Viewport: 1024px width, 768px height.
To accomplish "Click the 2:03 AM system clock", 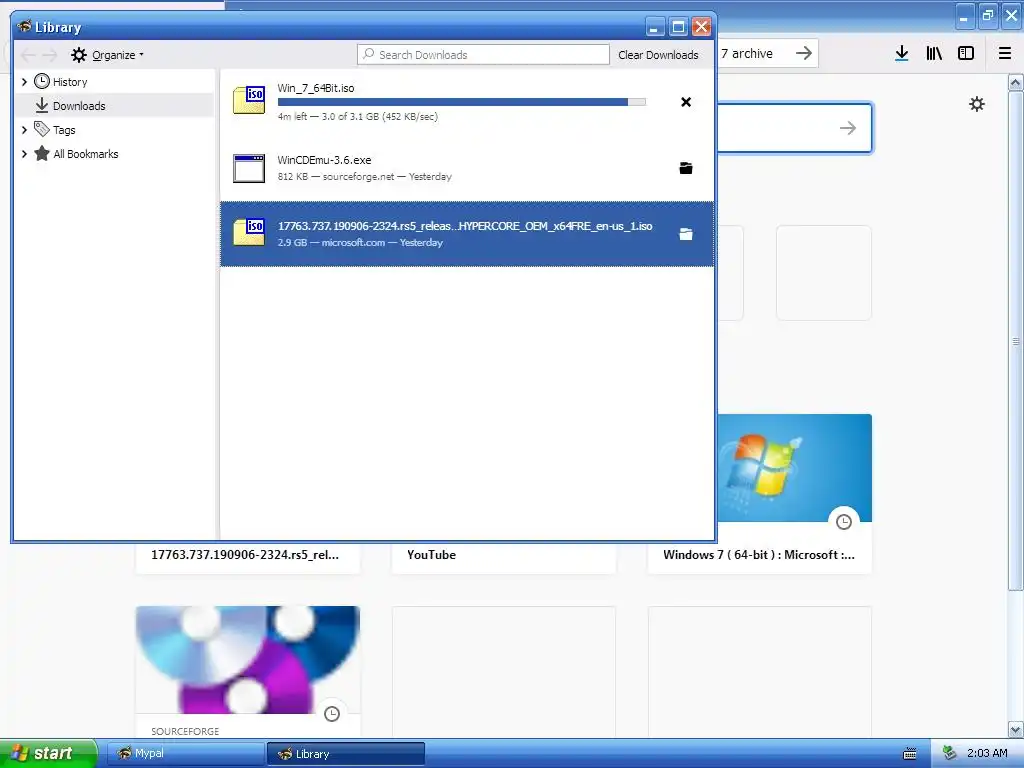I will [x=987, y=754].
